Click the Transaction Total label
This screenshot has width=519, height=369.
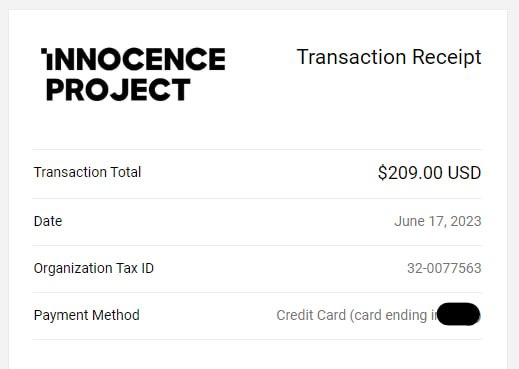[87, 172]
